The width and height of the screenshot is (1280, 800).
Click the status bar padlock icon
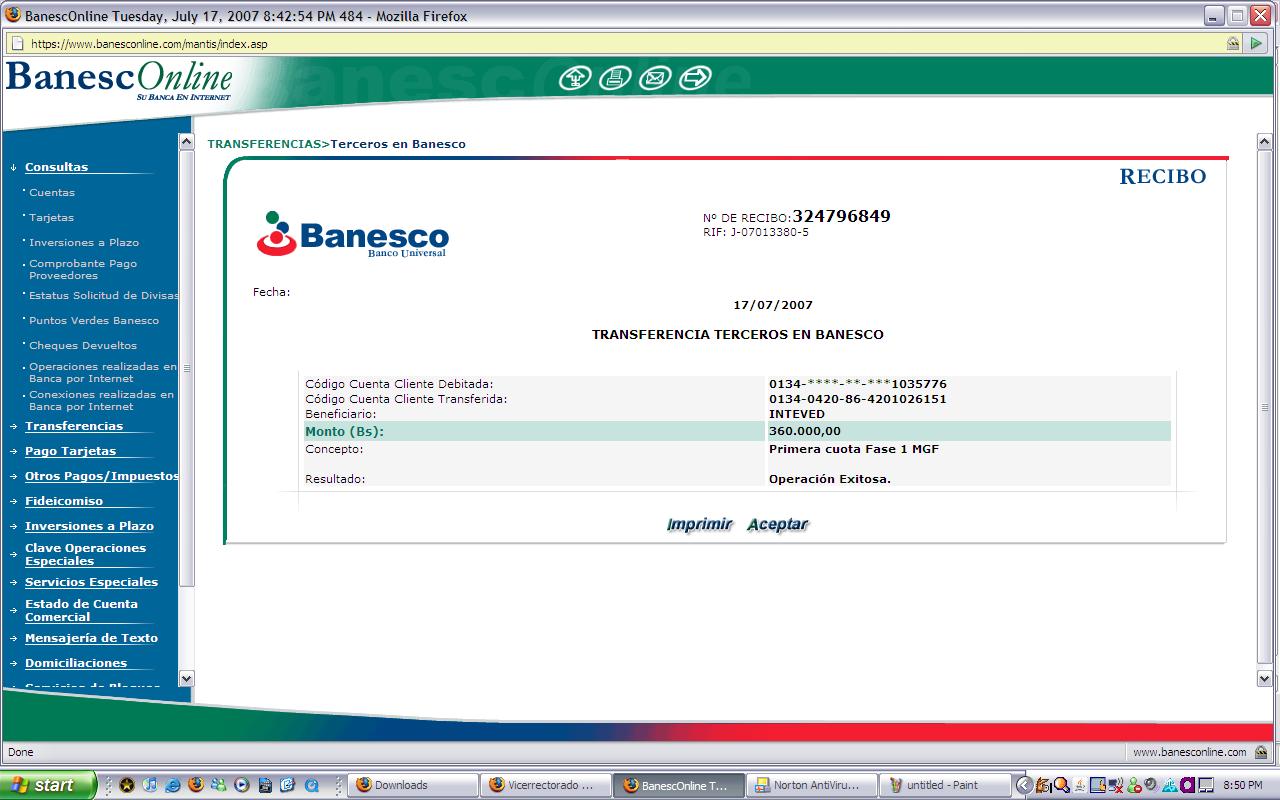(x=1262, y=752)
